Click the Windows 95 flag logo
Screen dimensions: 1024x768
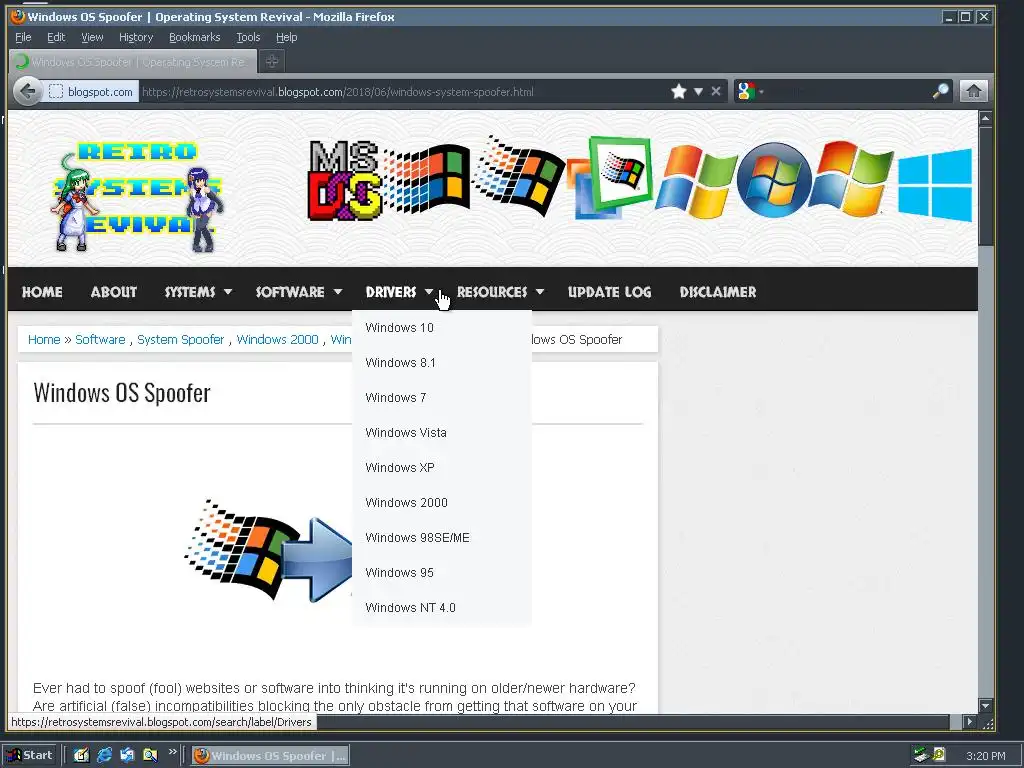coord(519,176)
